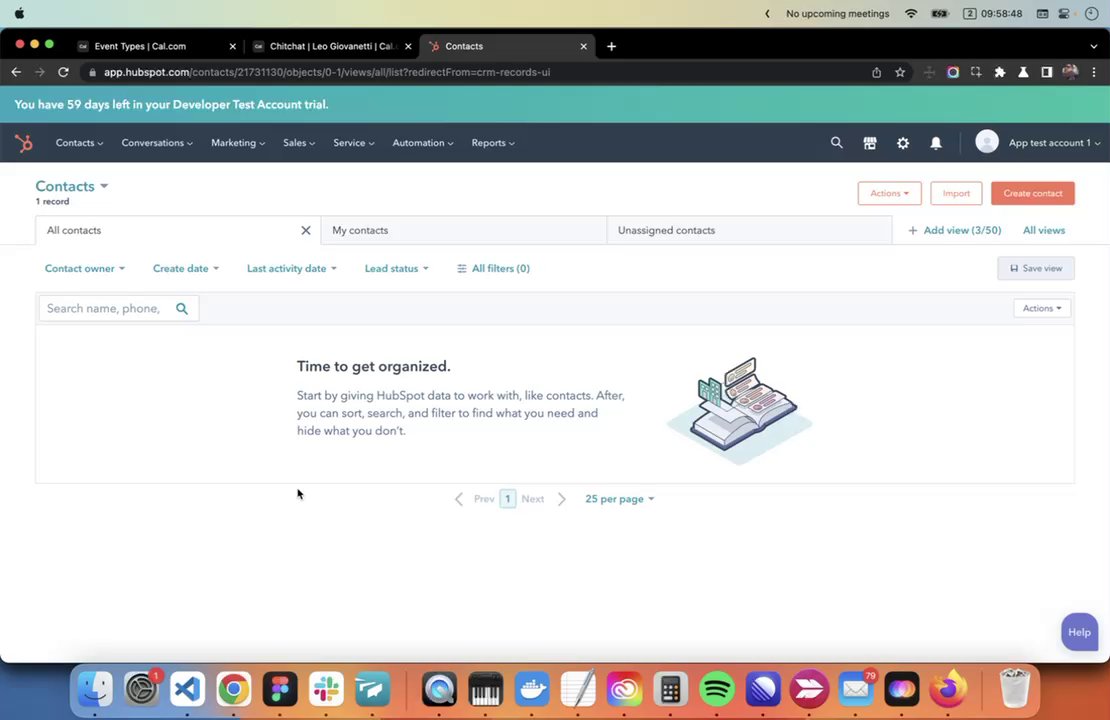Open Slack from the dock
The width and height of the screenshot is (1110, 720).
coord(326,688)
